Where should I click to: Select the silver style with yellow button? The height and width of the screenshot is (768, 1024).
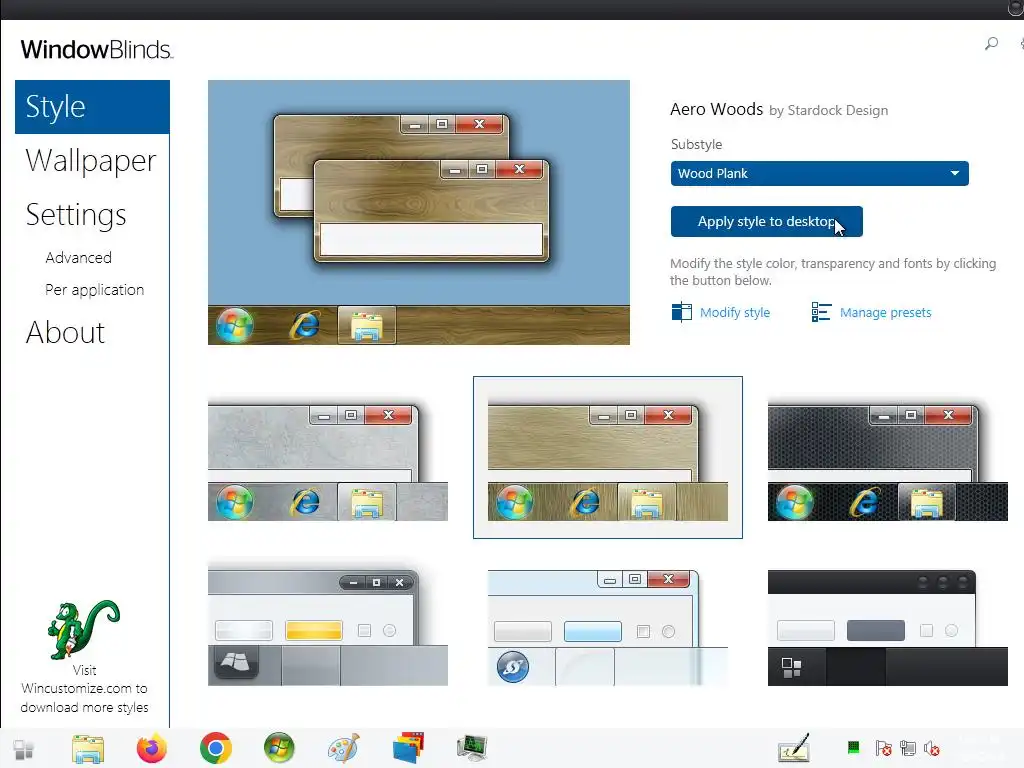(x=328, y=624)
